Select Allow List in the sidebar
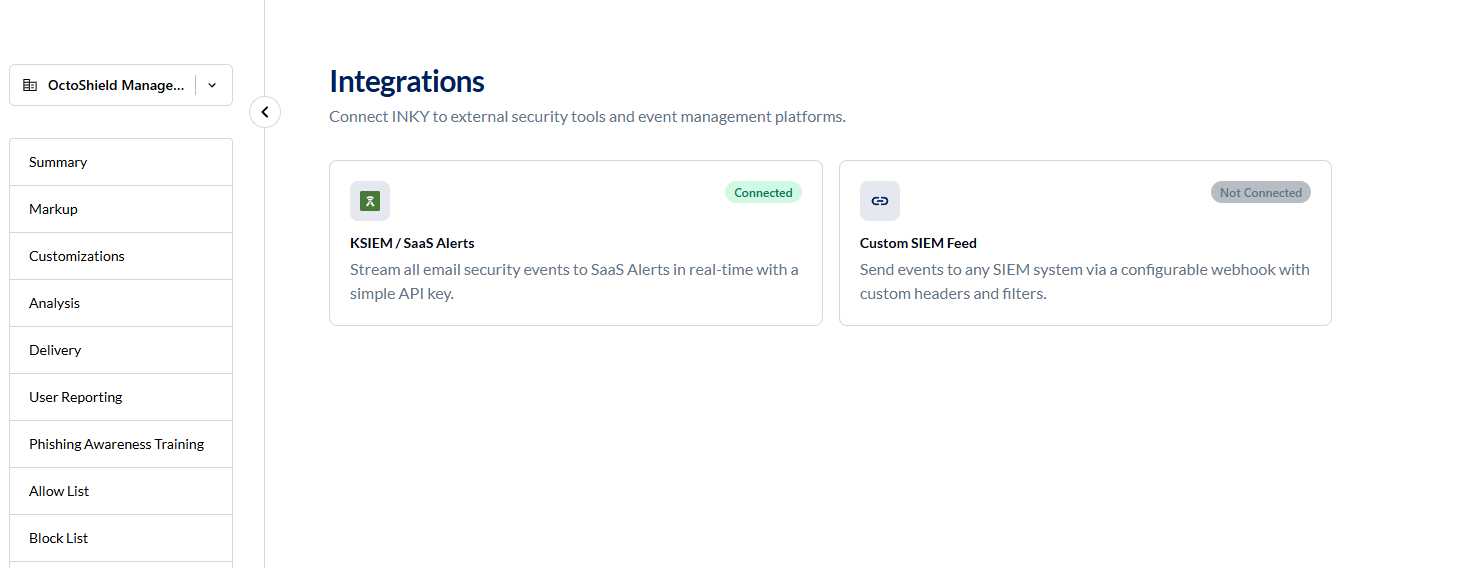This screenshot has width=1463, height=568. tap(121, 491)
